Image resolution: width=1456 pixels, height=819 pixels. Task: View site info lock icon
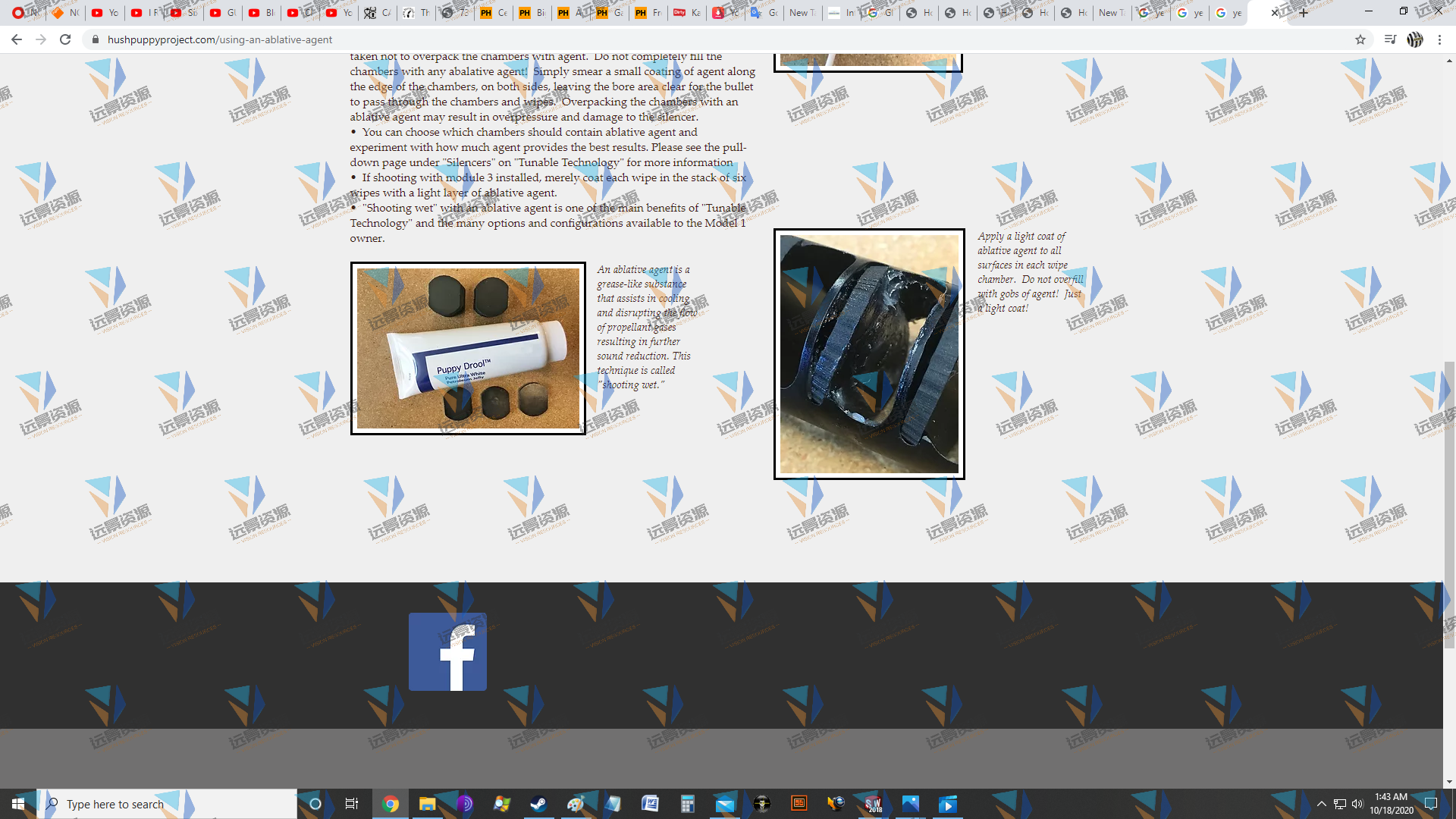pyautogui.click(x=95, y=39)
